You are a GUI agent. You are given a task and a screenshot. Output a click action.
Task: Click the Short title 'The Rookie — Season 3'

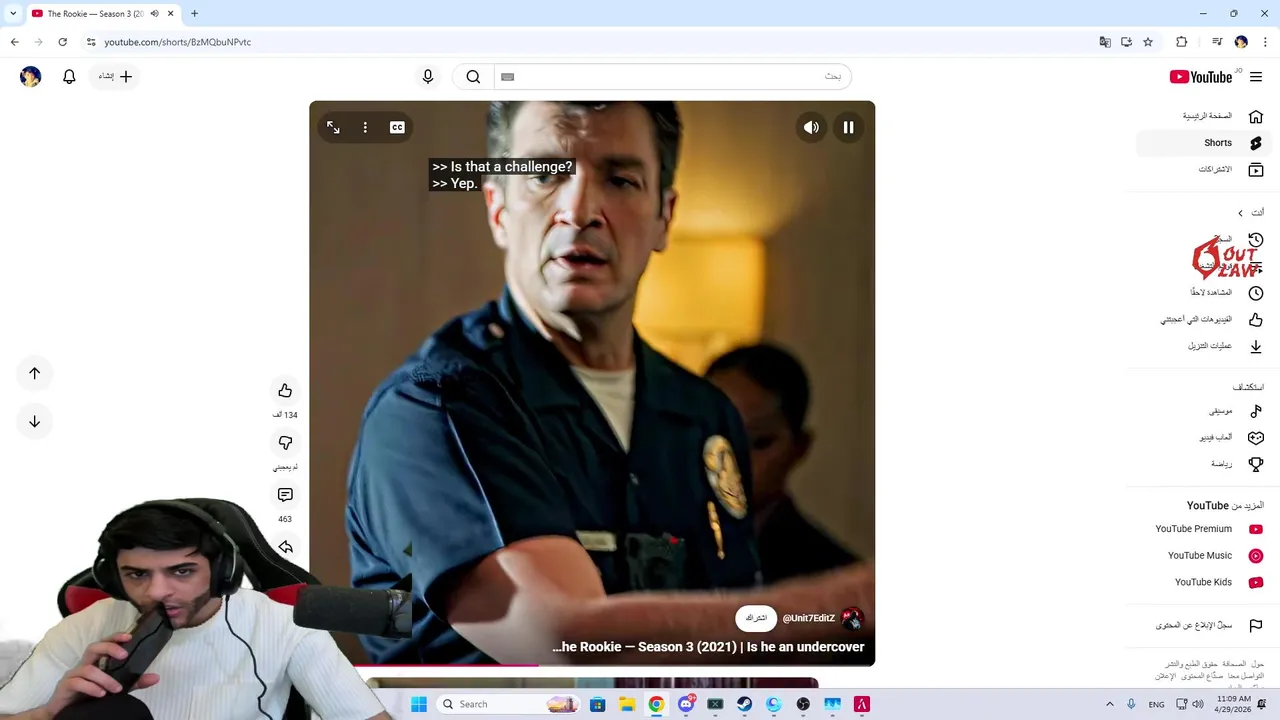coord(708,647)
